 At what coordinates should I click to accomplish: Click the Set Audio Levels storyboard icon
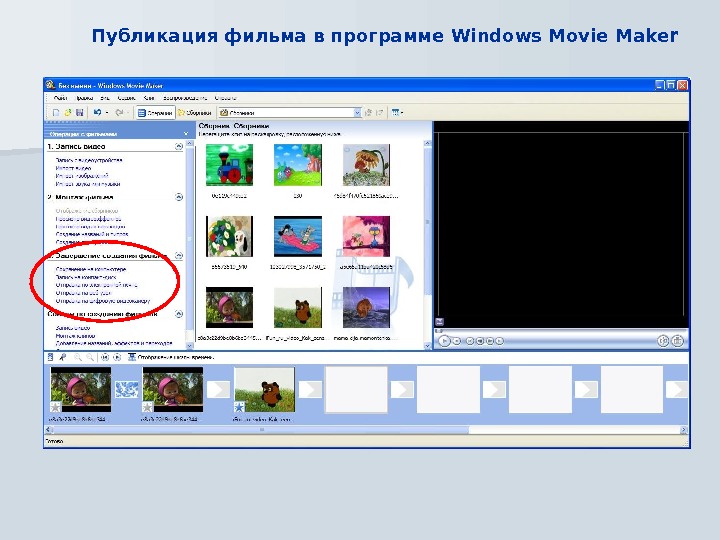click(x=51, y=357)
